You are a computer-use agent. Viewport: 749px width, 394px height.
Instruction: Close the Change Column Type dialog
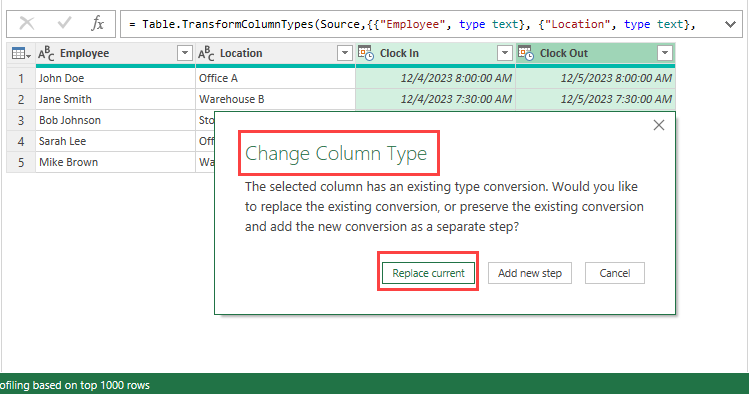tap(659, 125)
